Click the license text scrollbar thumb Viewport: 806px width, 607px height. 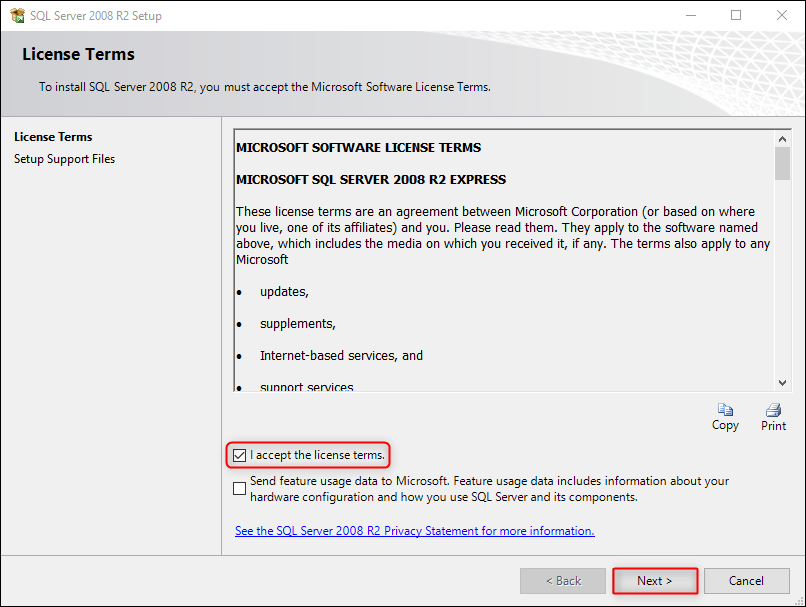point(782,163)
